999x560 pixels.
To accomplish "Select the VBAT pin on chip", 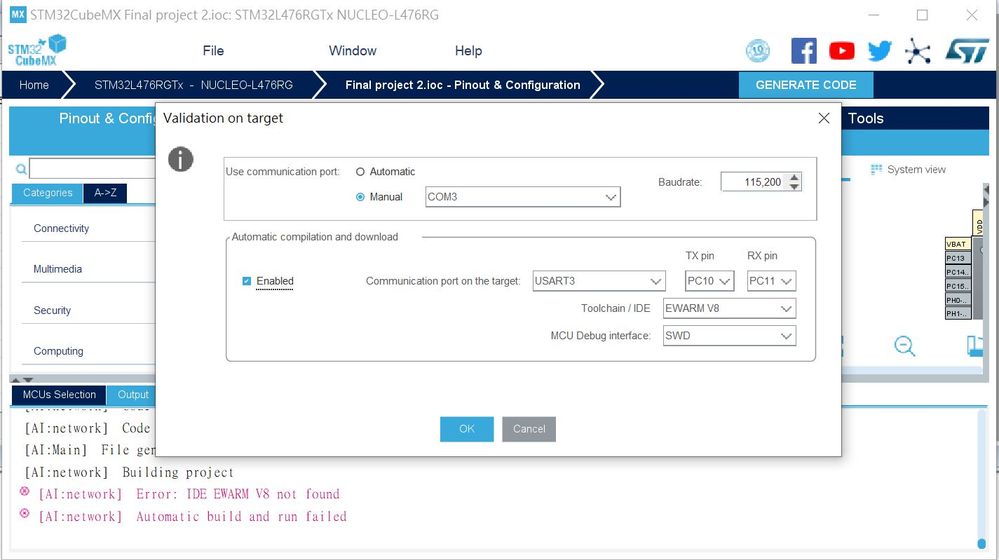I will click(957, 244).
